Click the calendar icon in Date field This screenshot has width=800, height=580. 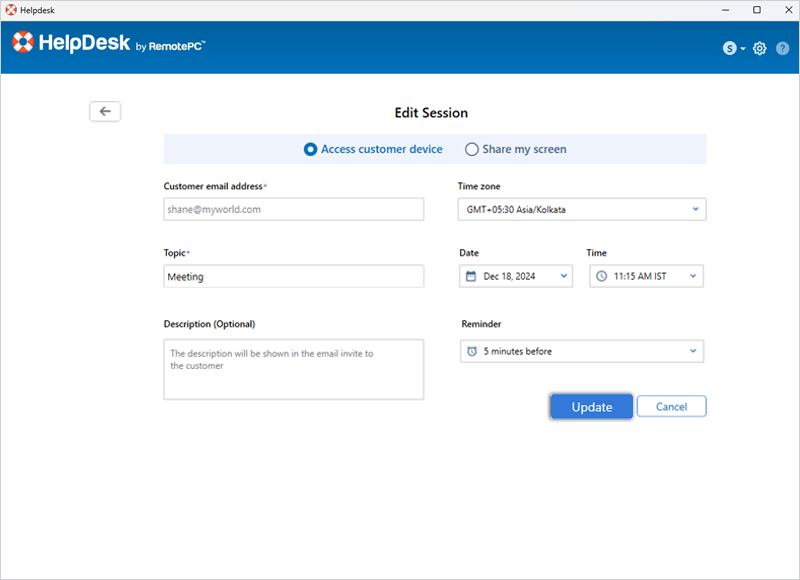(x=471, y=276)
